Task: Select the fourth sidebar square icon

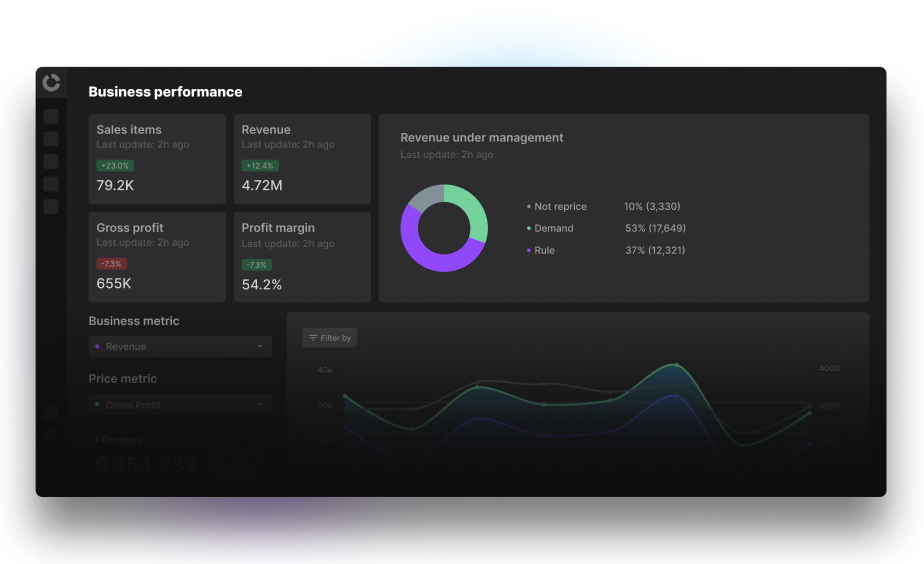Action: point(51,184)
